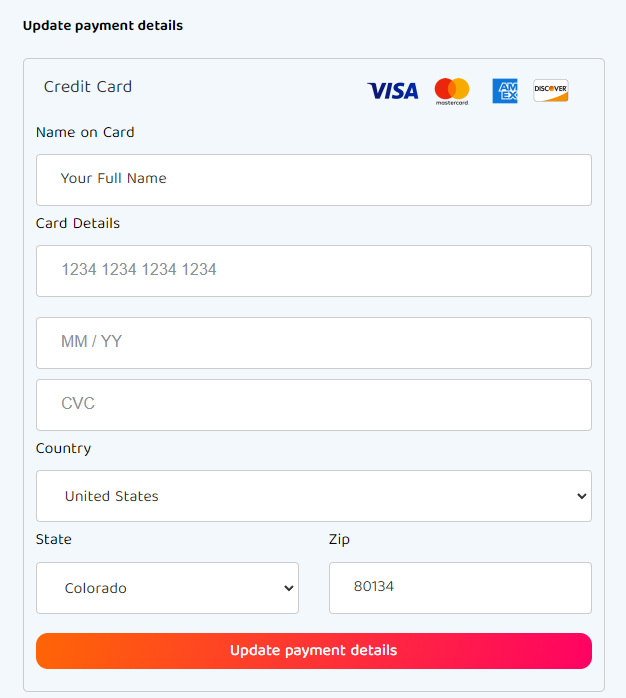Click the Update payment details page heading
This screenshot has height=698, width=626.
point(103,26)
